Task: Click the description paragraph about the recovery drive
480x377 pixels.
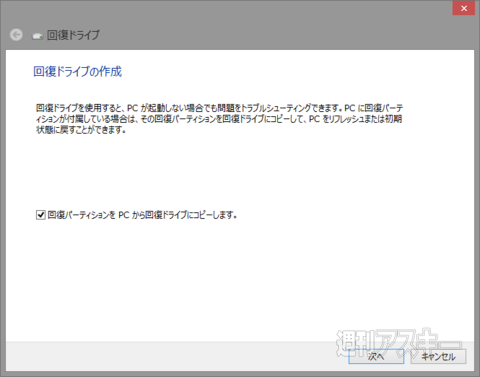Action: tap(219, 119)
